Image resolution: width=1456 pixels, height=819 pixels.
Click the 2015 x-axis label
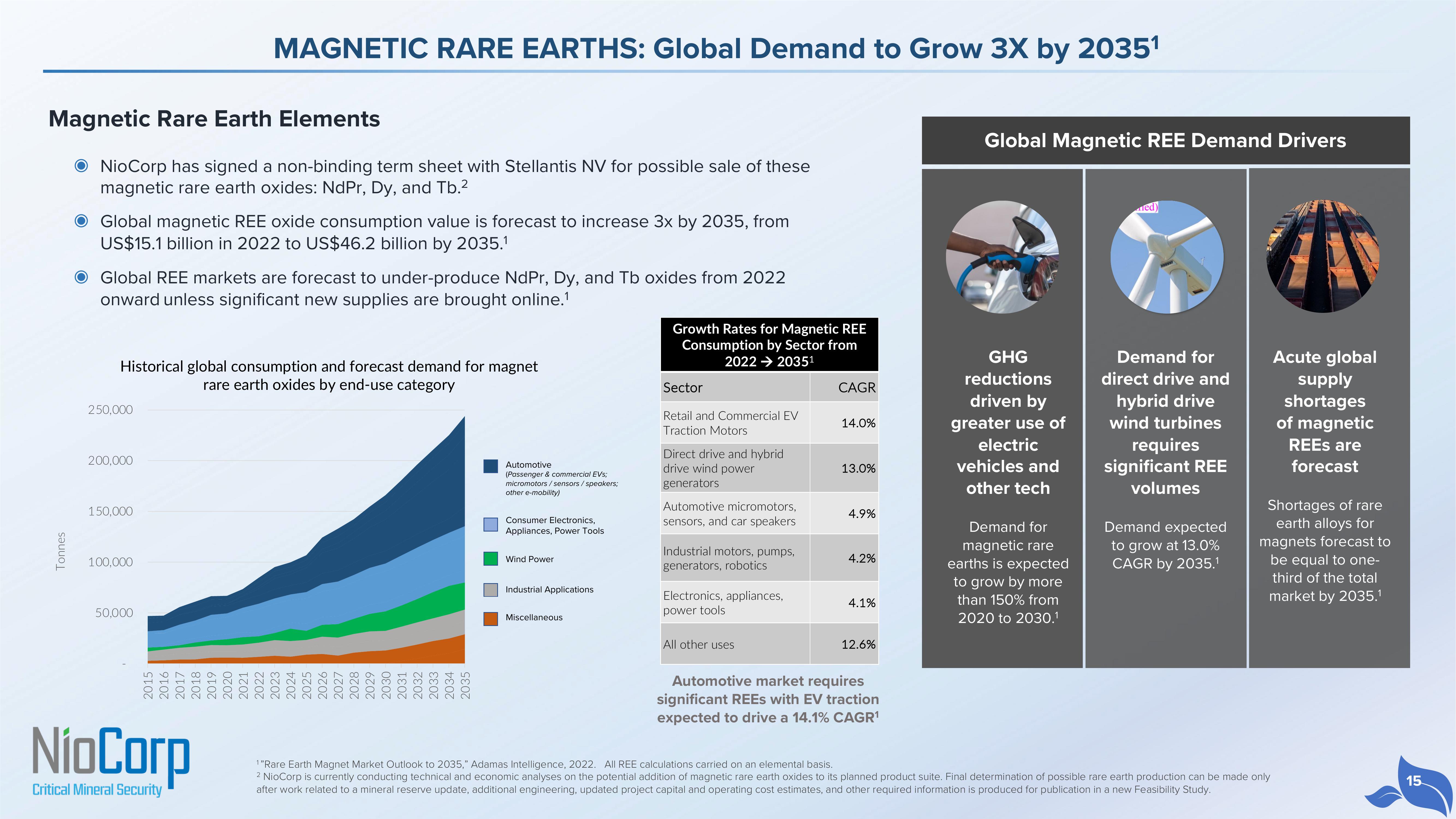coord(148,685)
